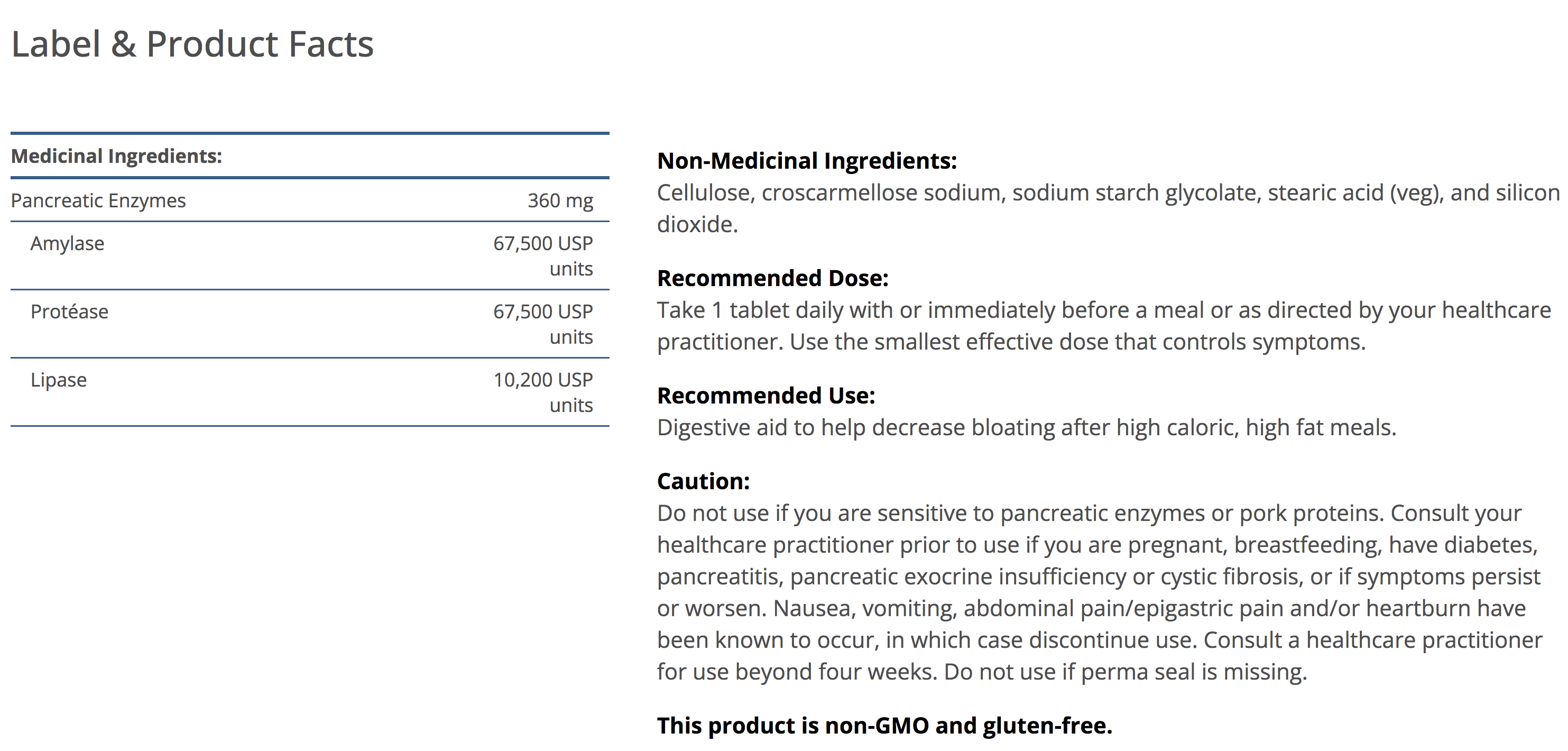The image size is (1568, 751).
Task: Select the Amylase ingredient name
Action: click(x=67, y=244)
